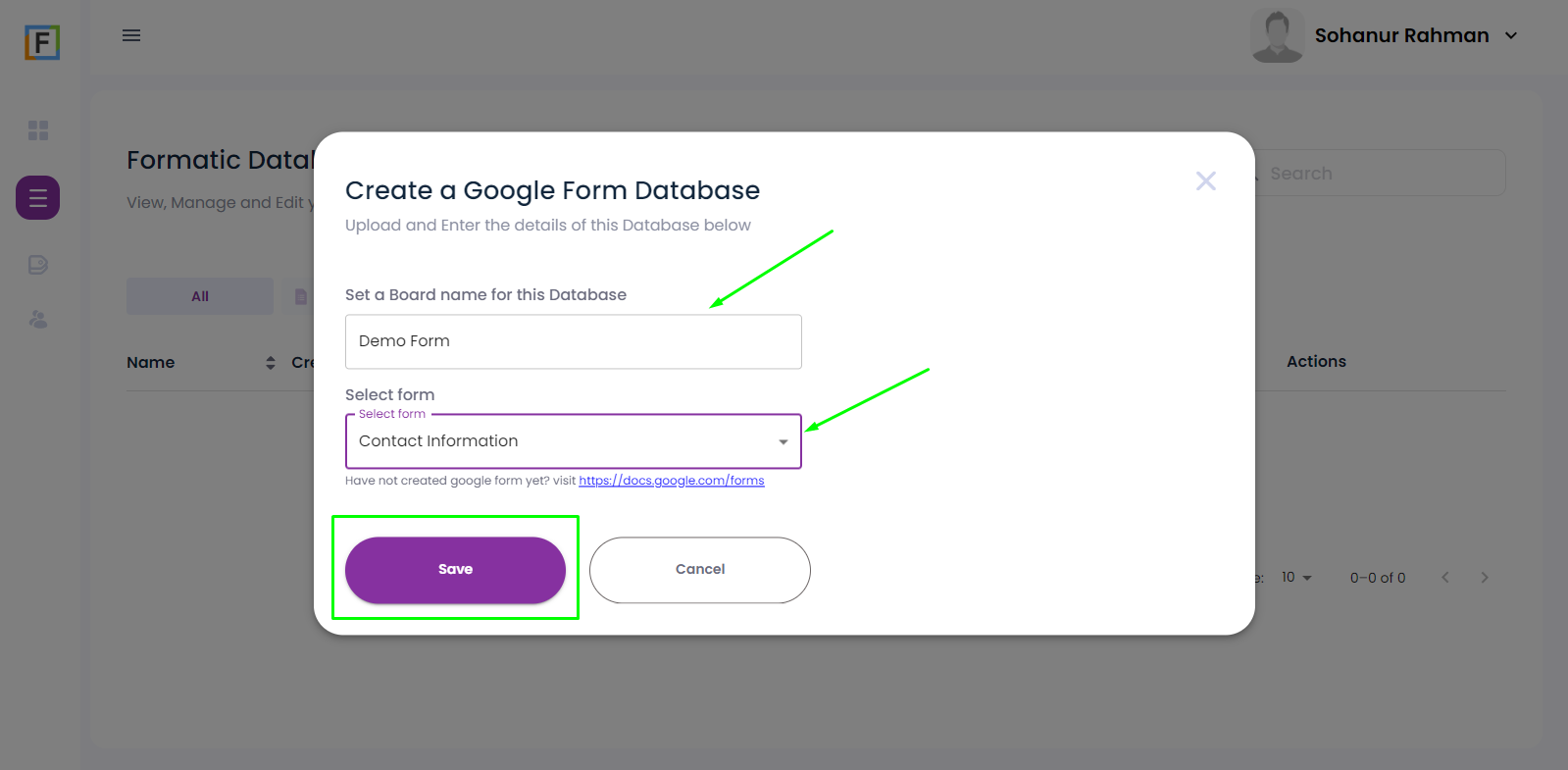Open the tag icon in sidebar
The image size is (1568, 770).
(x=38, y=265)
